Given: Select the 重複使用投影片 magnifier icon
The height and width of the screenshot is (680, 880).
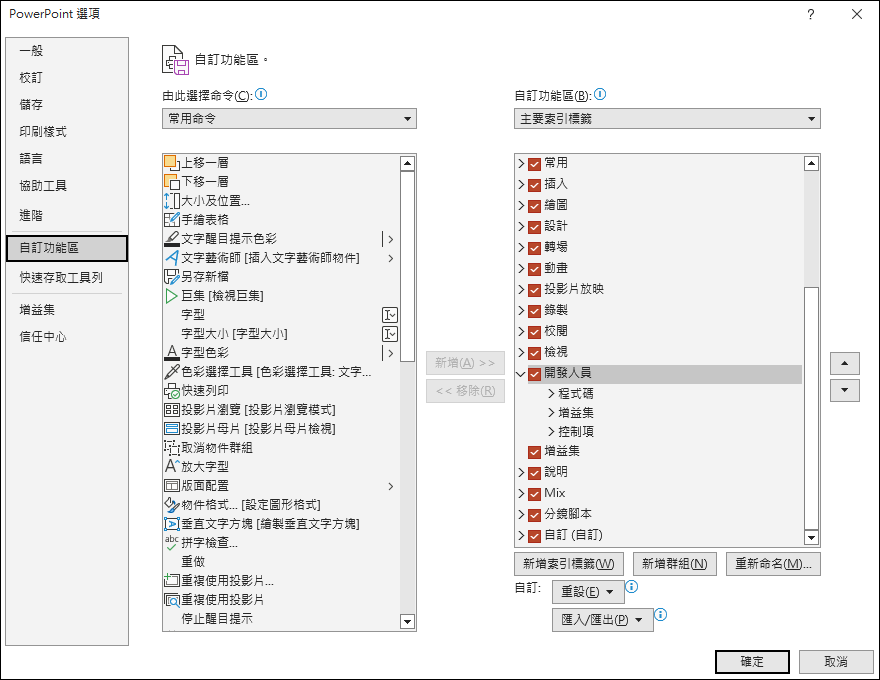Looking at the screenshot, I should click(171, 600).
